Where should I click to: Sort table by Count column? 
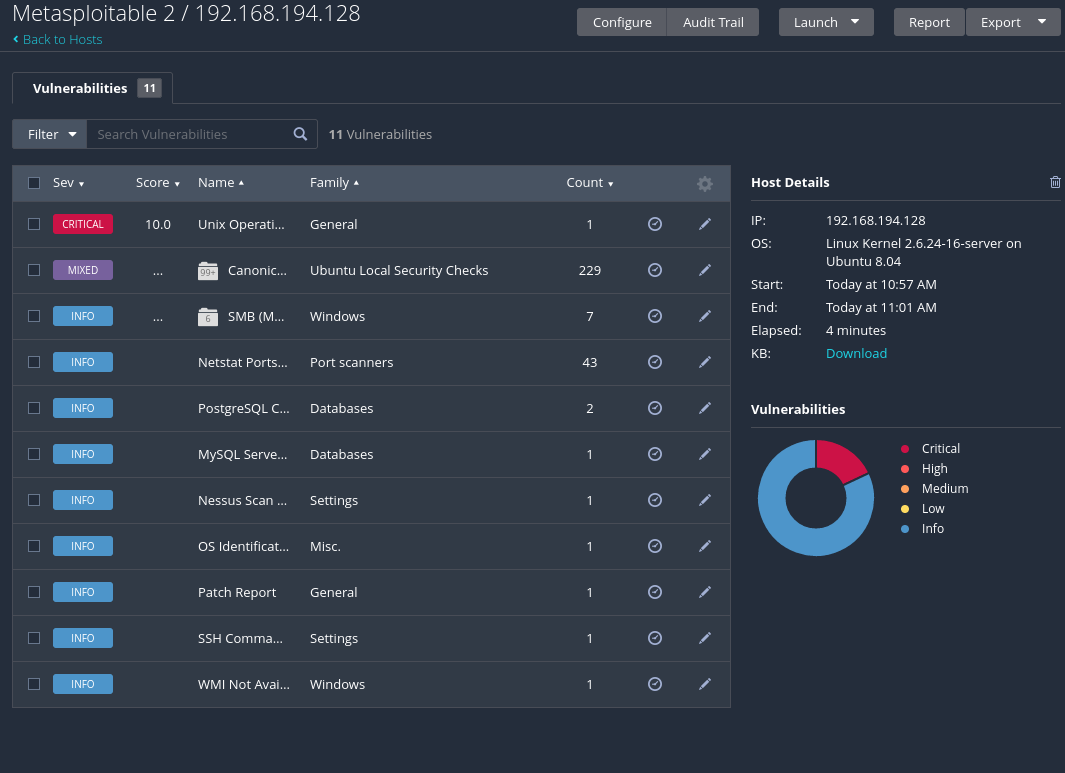pos(590,183)
